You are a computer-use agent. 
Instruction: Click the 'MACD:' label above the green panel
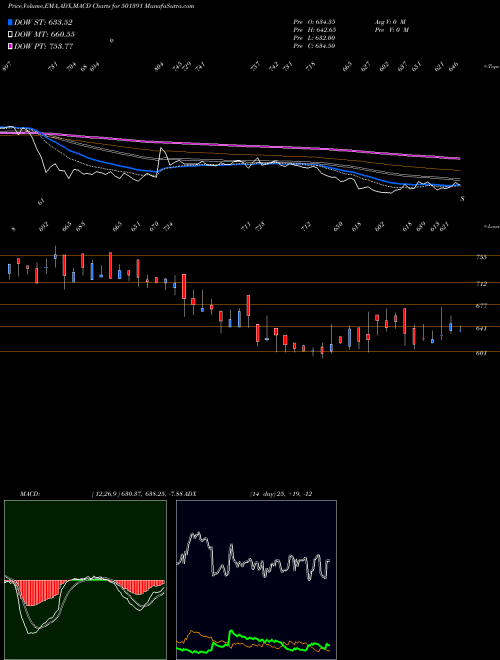[29, 493]
